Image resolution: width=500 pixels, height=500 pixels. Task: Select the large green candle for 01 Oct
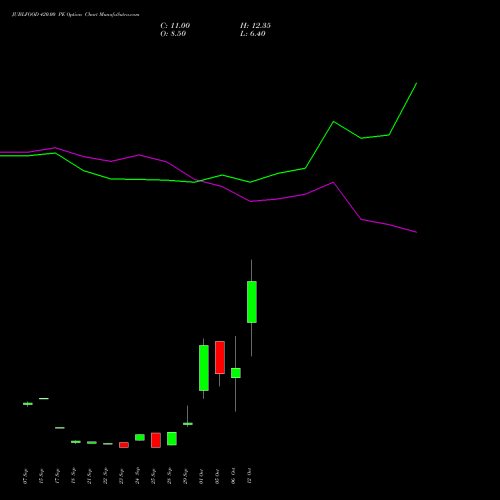tap(204, 368)
